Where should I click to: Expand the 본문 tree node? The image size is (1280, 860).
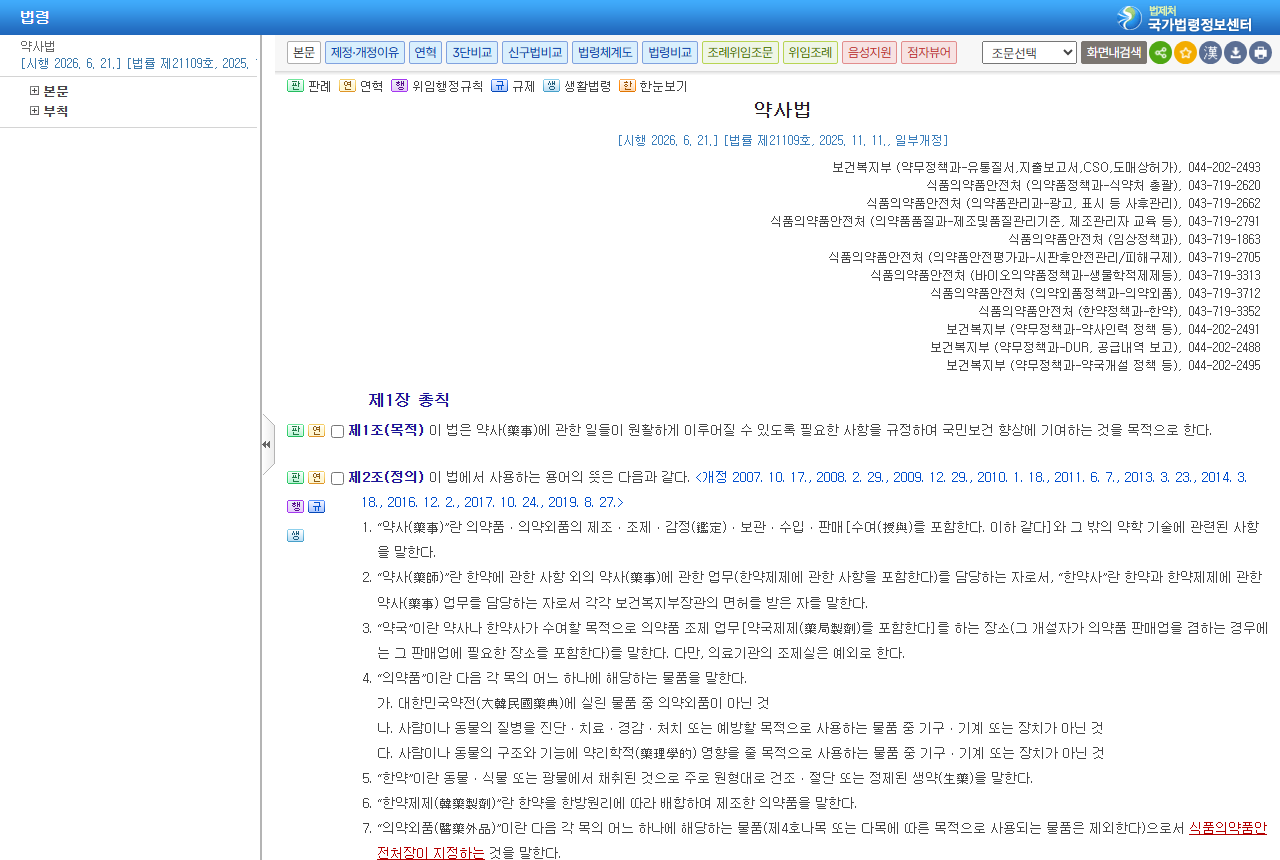pos(34,91)
